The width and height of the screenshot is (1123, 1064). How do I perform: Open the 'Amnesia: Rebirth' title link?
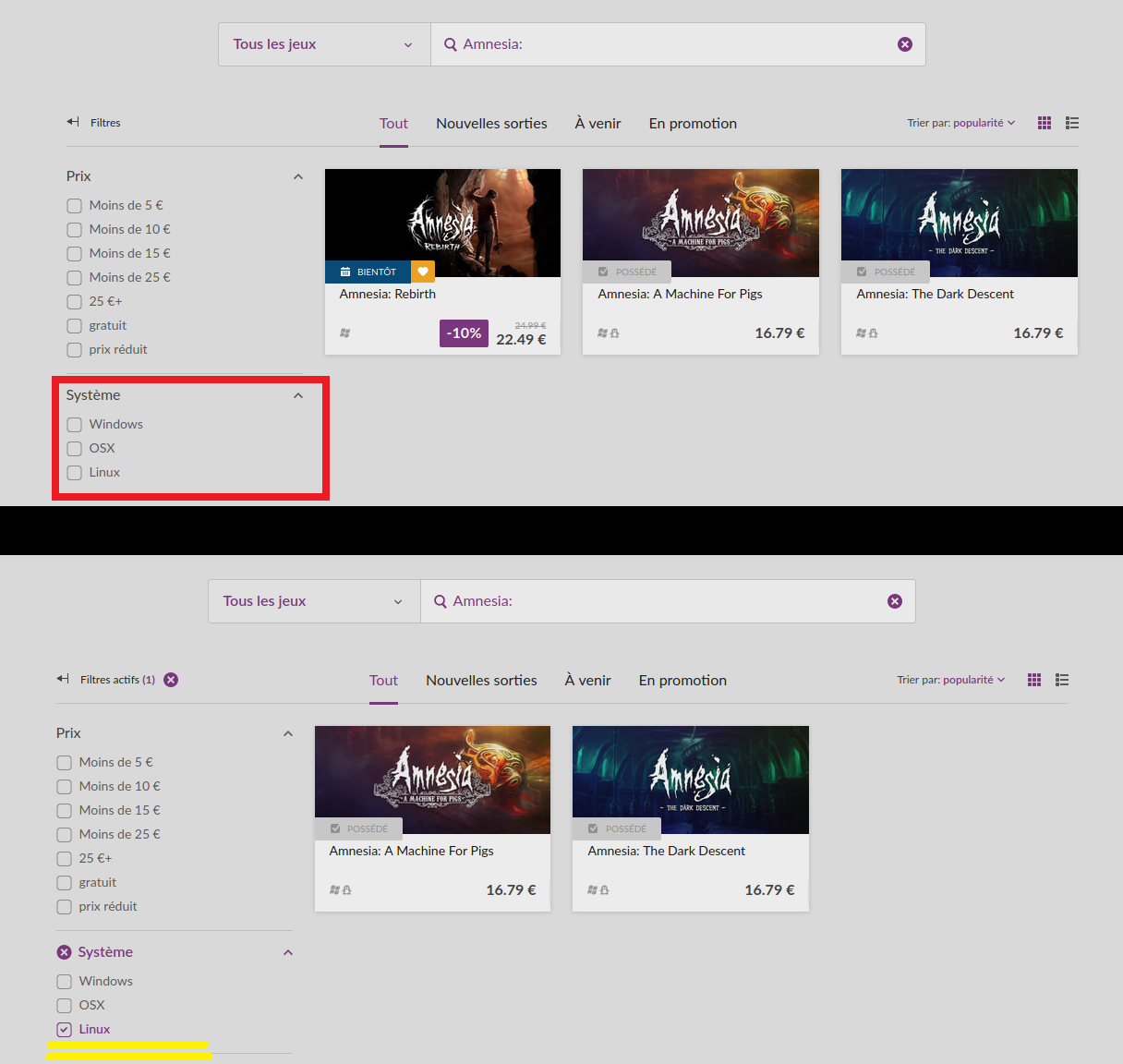pos(388,294)
